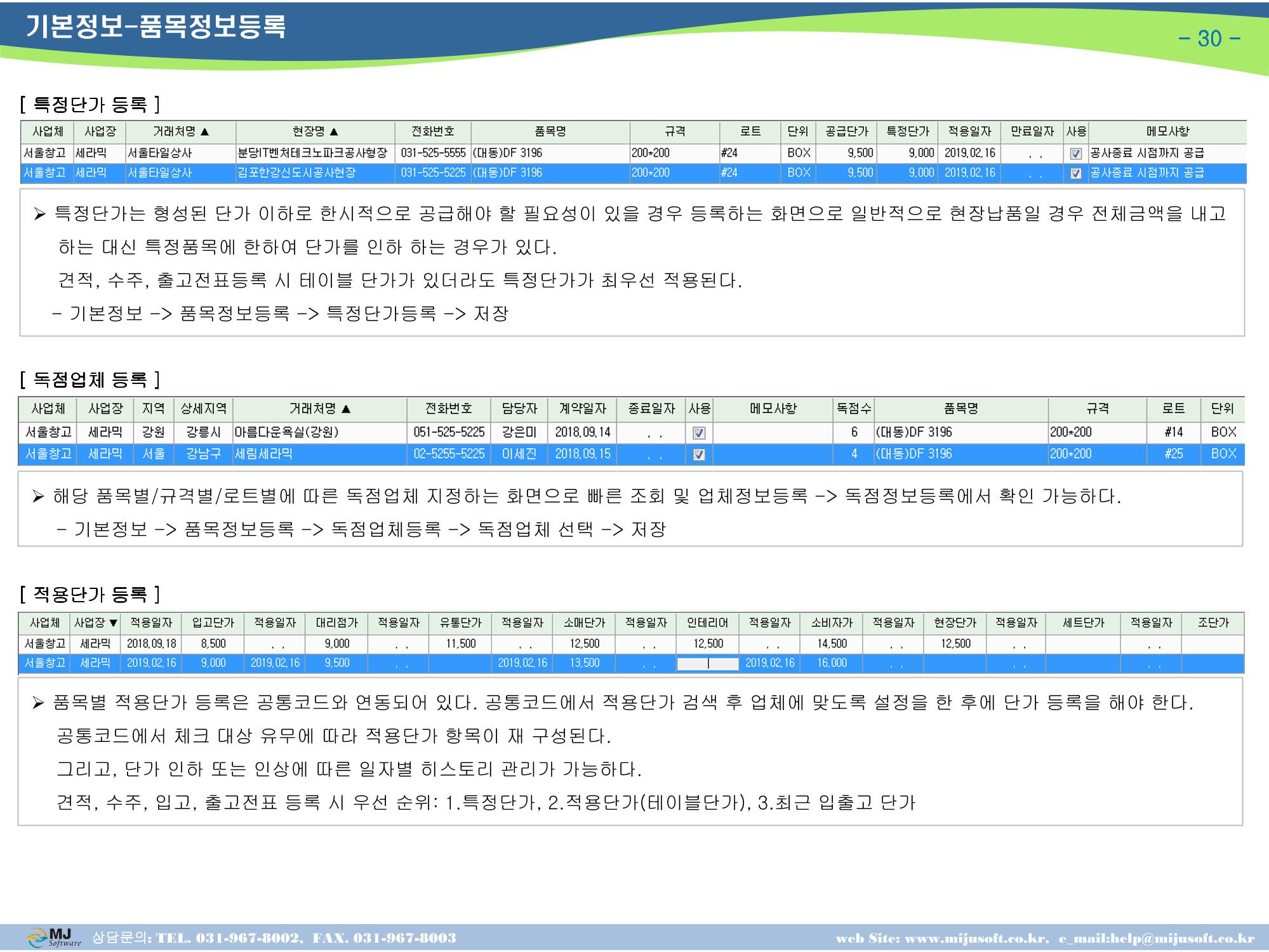This screenshot has width=1269, height=952.
Task: Select the 분당IT벤처테크노파크공사현장 cell
Action: [316, 153]
